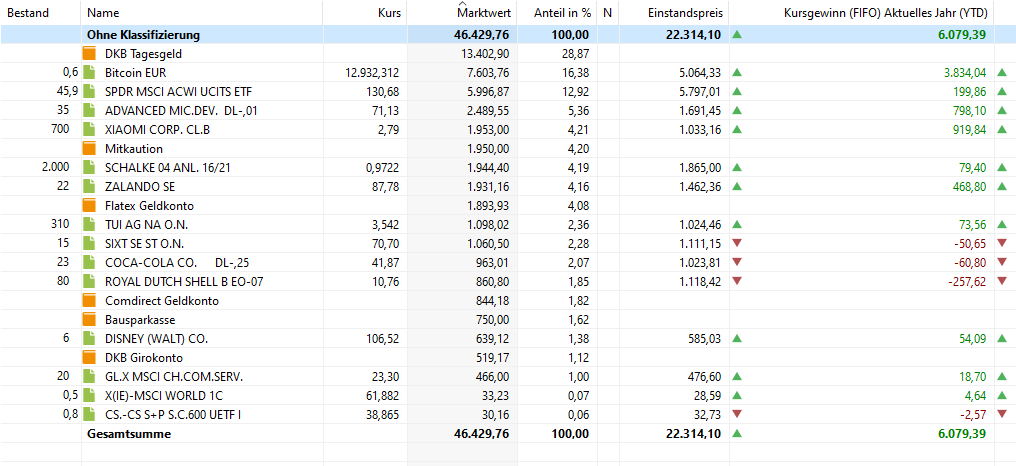The image size is (1016, 466).
Task: Click the orange icon beside Mitkaution
Action: coord(89,148)
